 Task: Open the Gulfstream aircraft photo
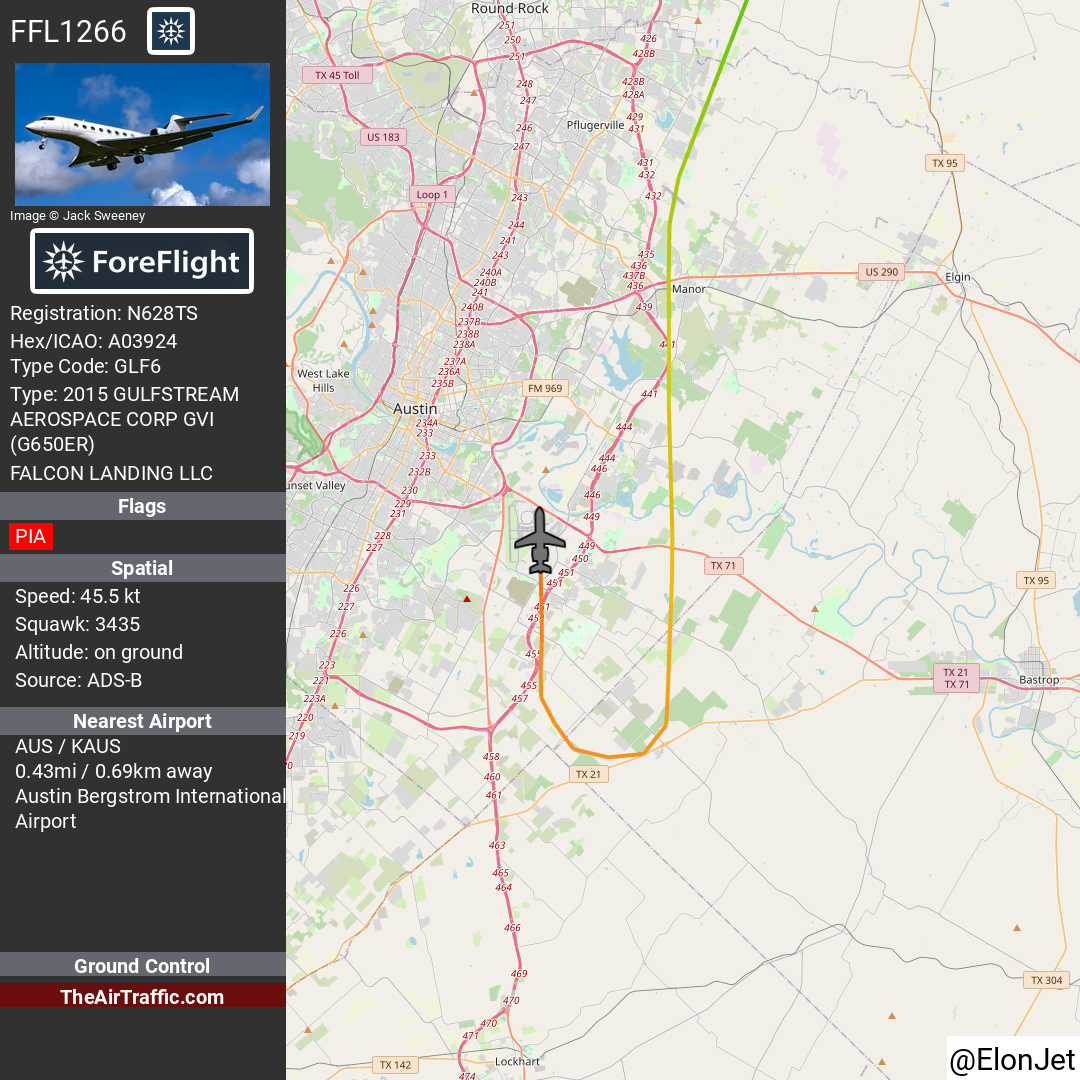tap(143, 134)
